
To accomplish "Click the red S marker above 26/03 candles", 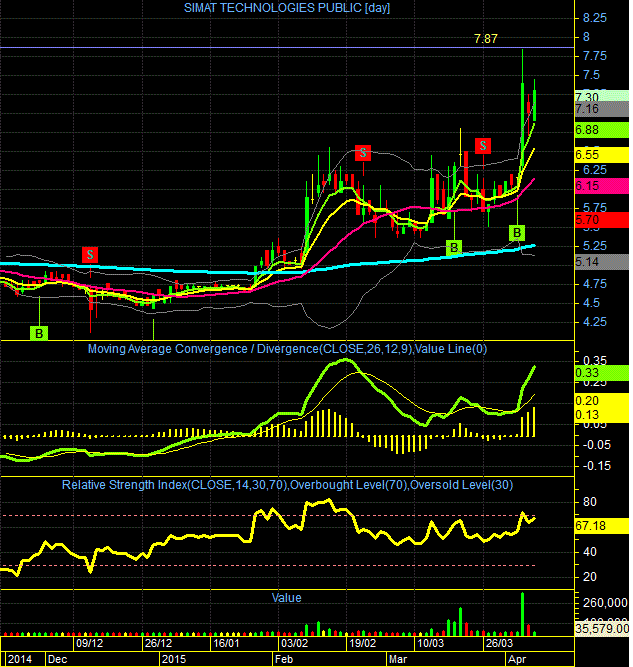I will pyautogui.click(x=483, y=146).
